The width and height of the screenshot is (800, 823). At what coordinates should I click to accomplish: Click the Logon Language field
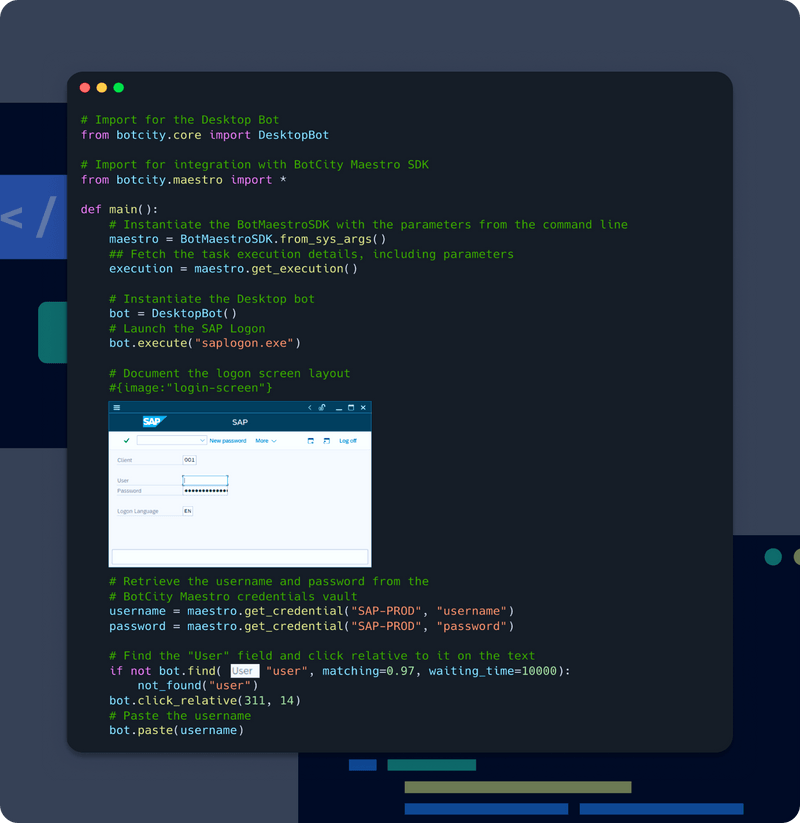[187, 511]
